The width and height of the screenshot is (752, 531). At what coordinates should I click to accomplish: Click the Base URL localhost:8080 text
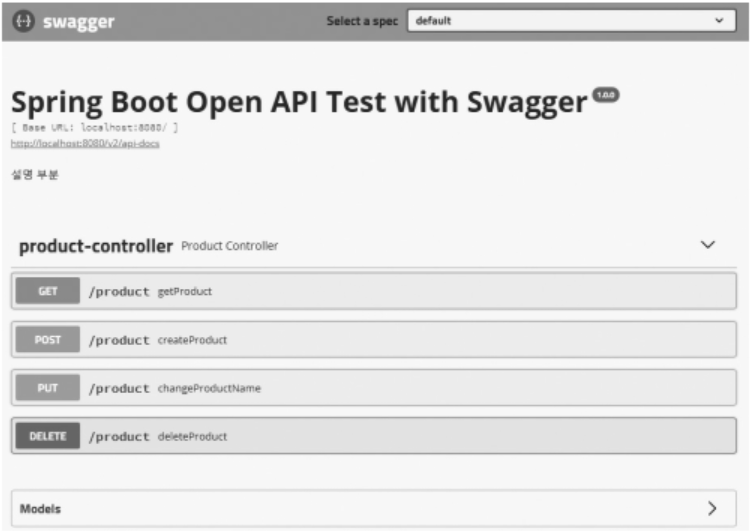[94, 128]
